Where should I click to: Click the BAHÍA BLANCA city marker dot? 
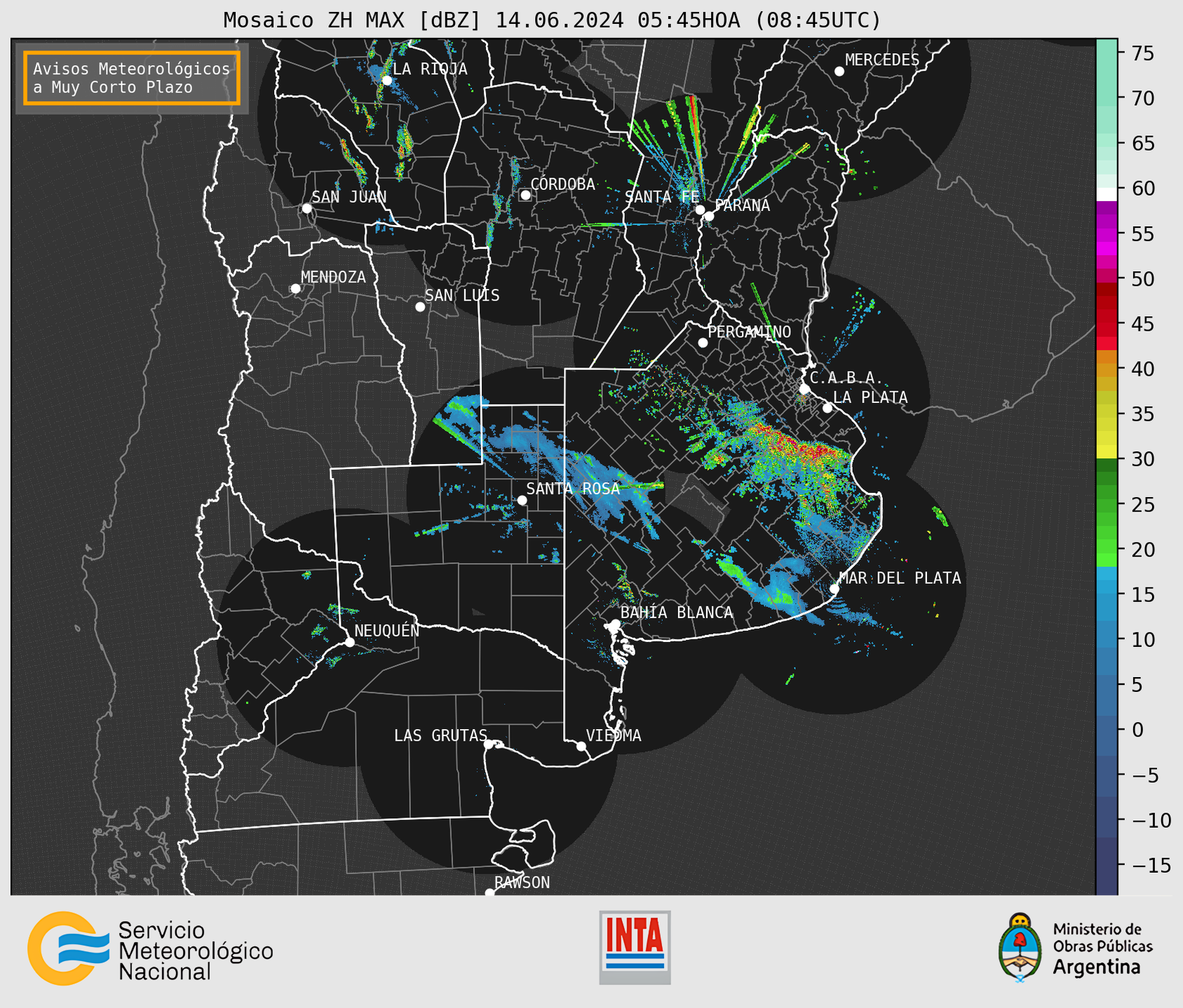[615, 624]
